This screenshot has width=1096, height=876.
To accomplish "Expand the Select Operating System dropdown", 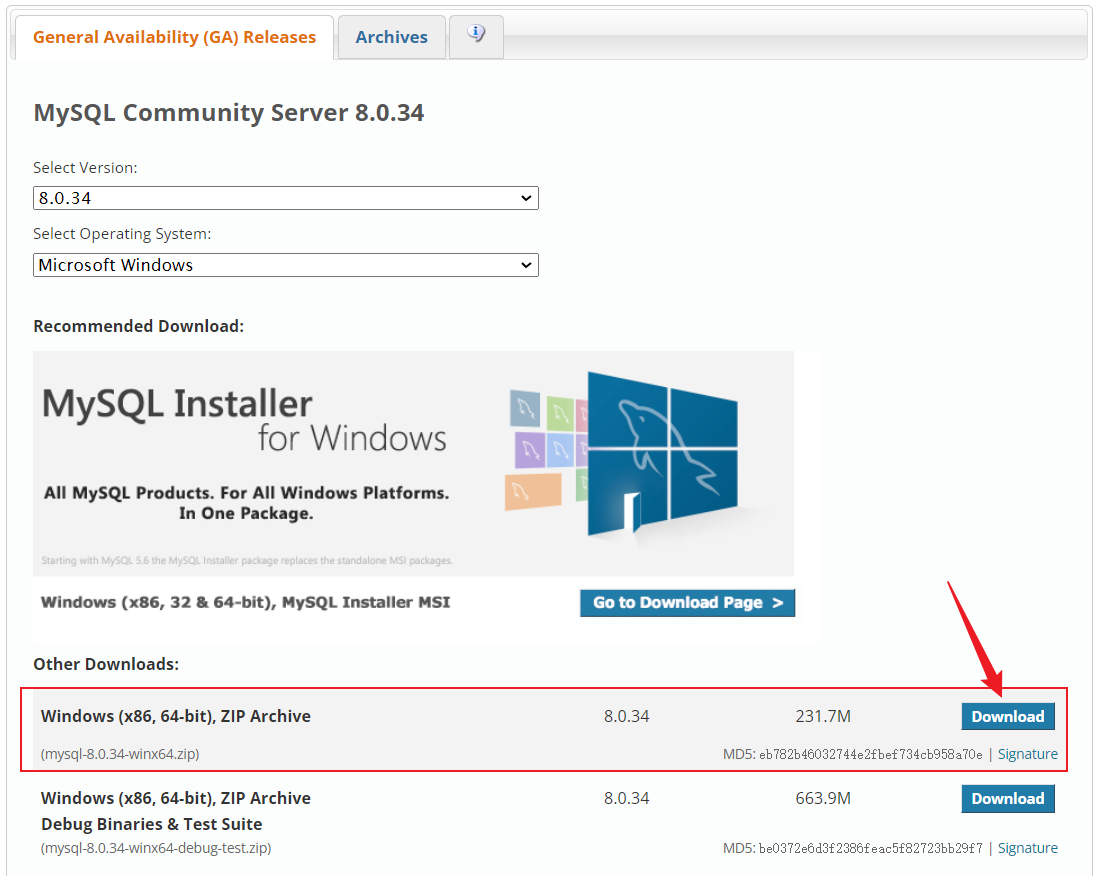I will click(x=286, y=265).
